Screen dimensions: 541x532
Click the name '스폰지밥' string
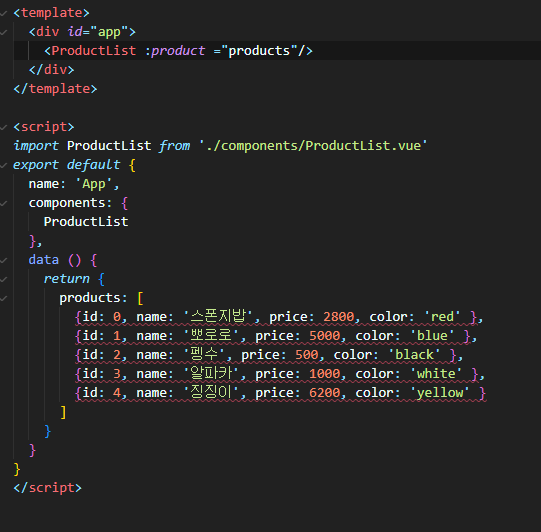coord(218,316)
